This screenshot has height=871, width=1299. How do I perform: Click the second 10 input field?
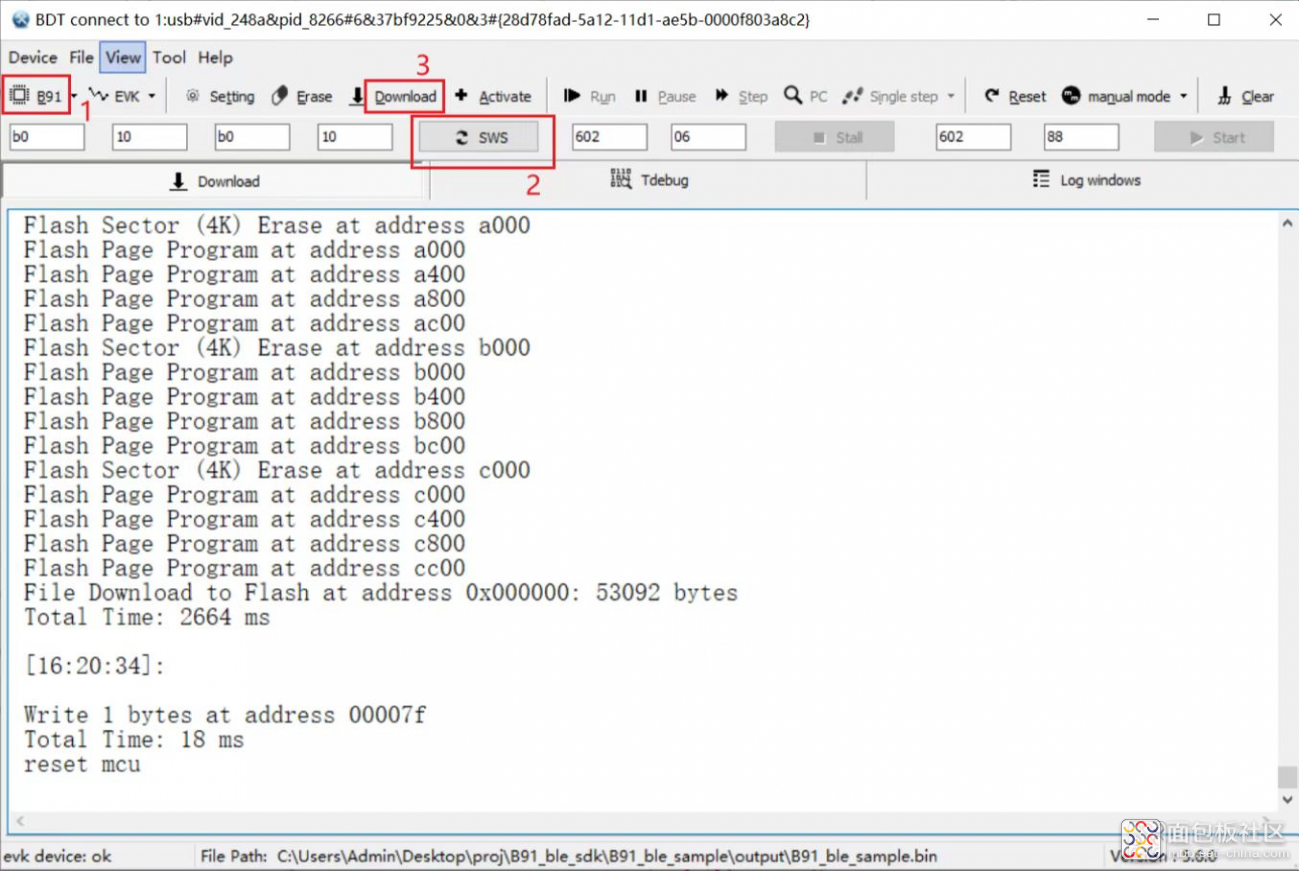click(x=355, y=137)
